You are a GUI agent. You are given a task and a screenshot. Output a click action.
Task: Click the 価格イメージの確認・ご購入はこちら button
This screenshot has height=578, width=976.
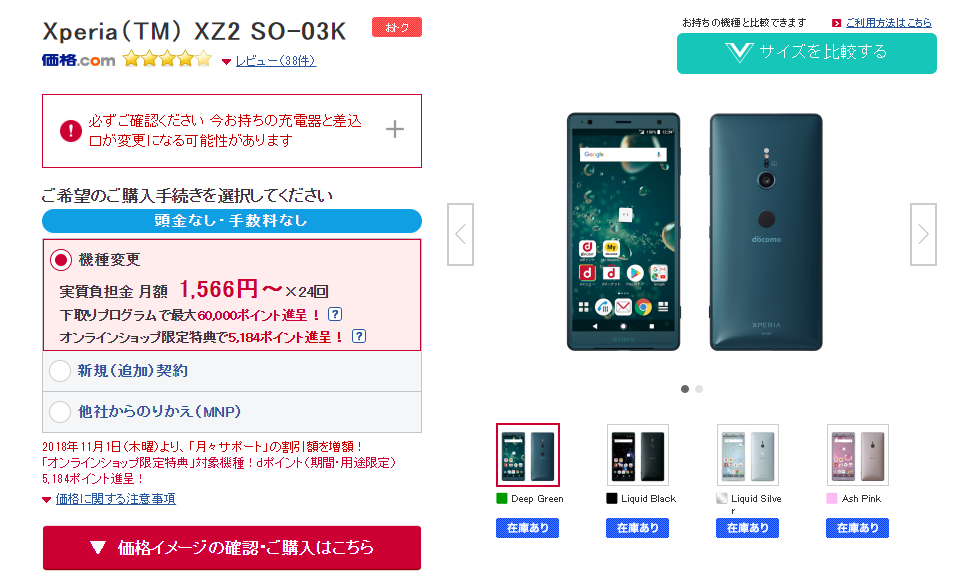point(232,548)
